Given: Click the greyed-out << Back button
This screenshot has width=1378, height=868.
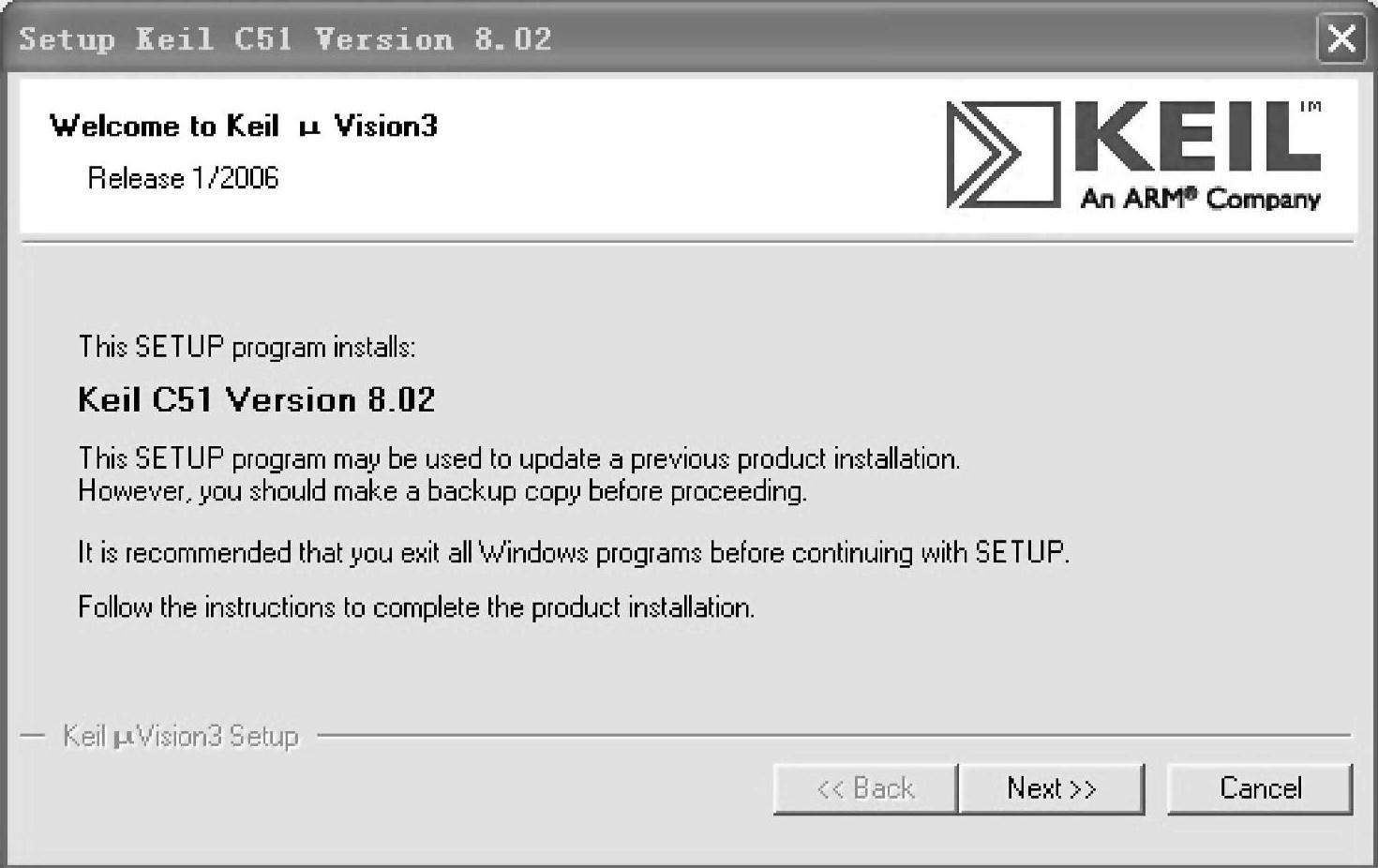Looking at the screenshot, I should pos(864,788).
